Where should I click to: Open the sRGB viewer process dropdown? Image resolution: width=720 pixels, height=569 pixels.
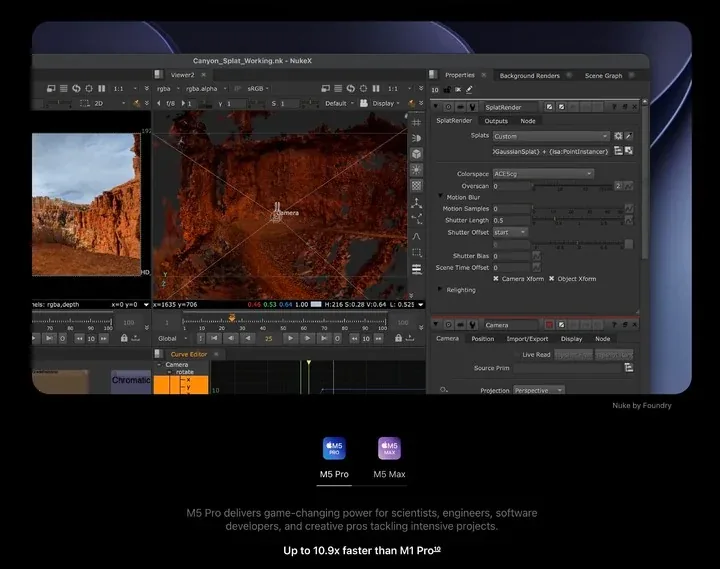258,89
